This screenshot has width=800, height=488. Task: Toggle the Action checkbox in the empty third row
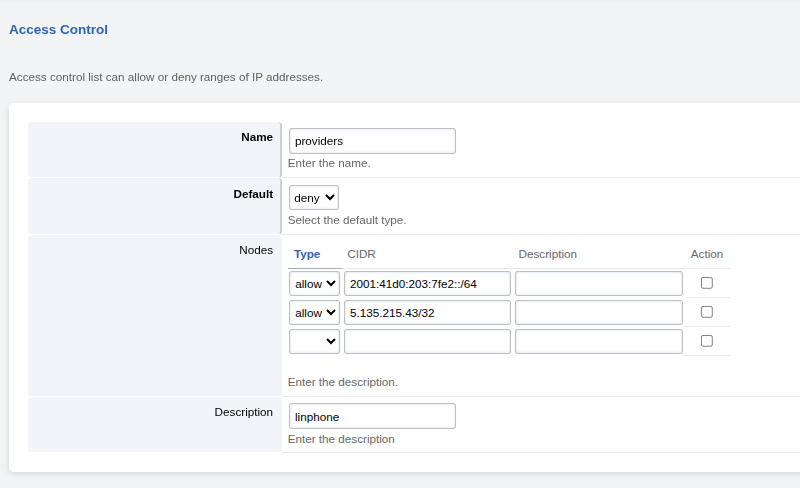(707, 341)
